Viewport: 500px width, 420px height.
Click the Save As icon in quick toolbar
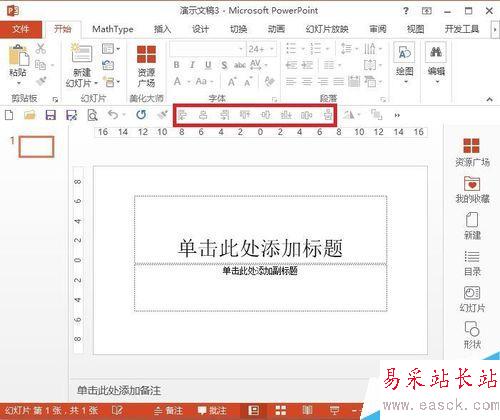pyautogui.click(x=72, y=115)
